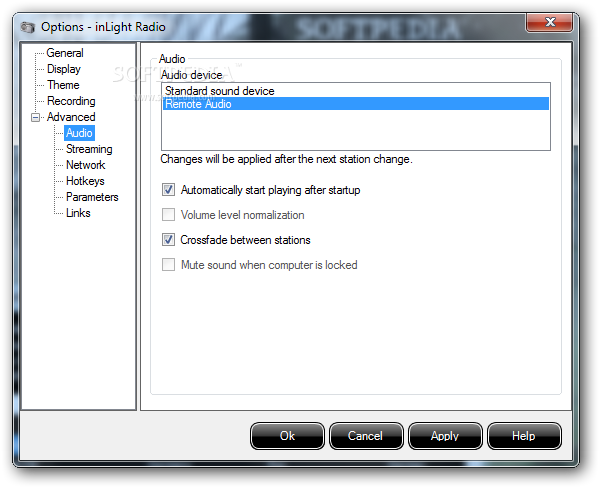Open the General options page
The image size is (600, 488).
pos(65,53)
